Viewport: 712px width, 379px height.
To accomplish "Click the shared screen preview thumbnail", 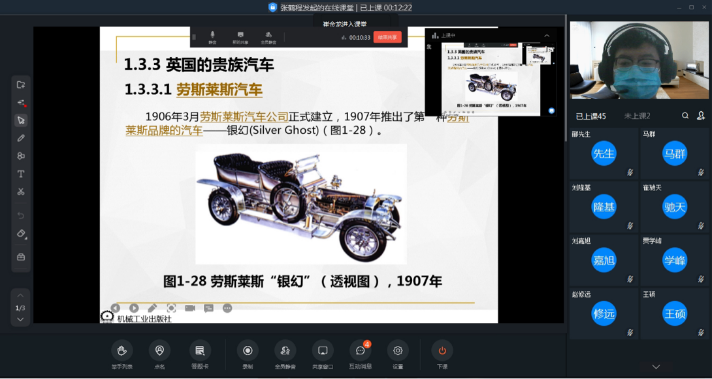I will (490, 78).
